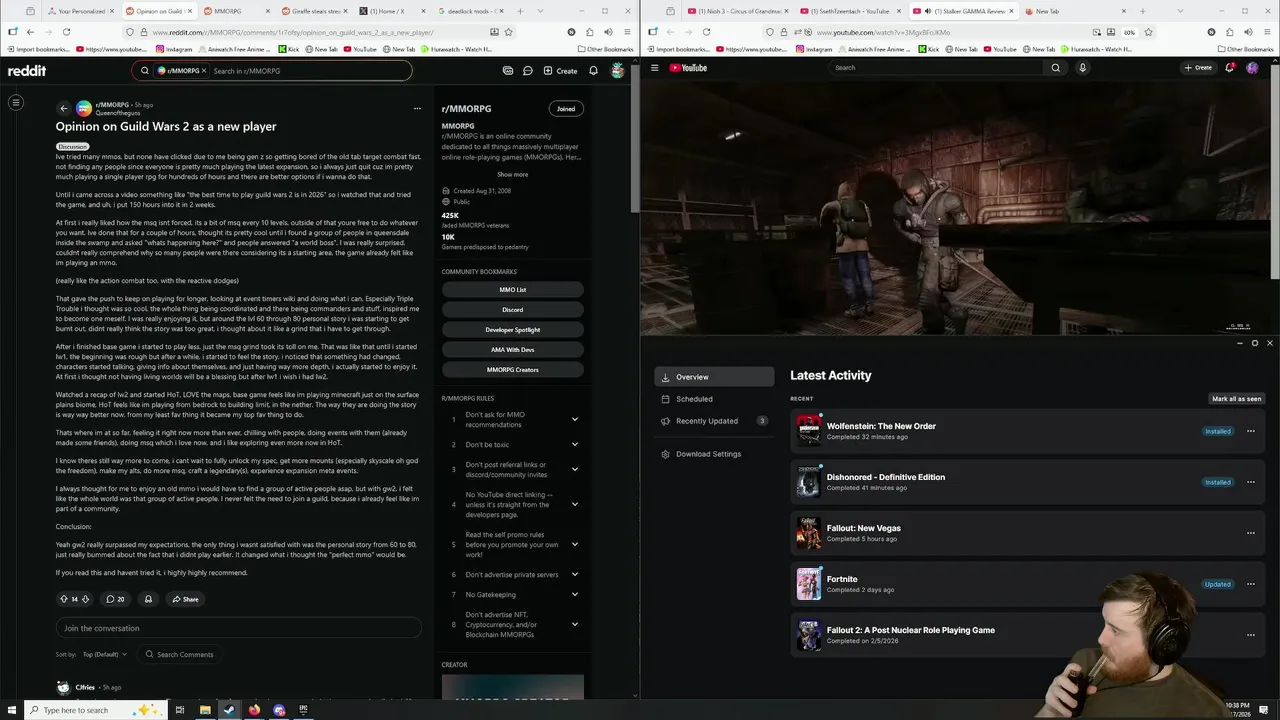Screen dimensions: 1280x720
Task: Open the comment Sort by Top dropdown
Action: (104, 654)
